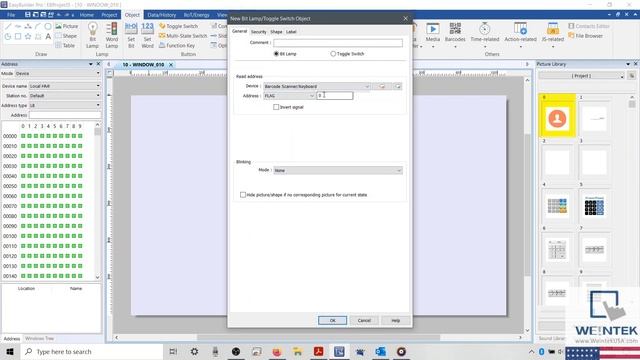Viewport: 640px width, 360px height.
Task: Open Address type LB dropdown
Action: pos(64,105)
